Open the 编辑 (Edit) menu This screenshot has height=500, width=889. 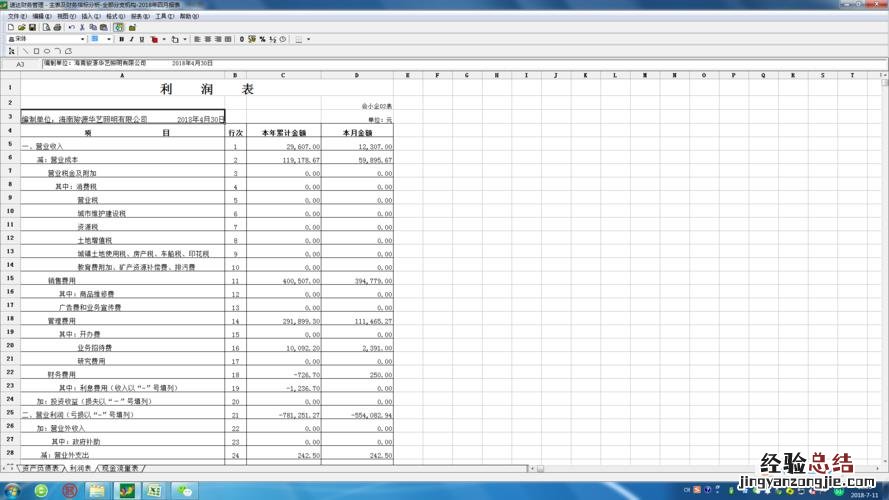point(41,16)
